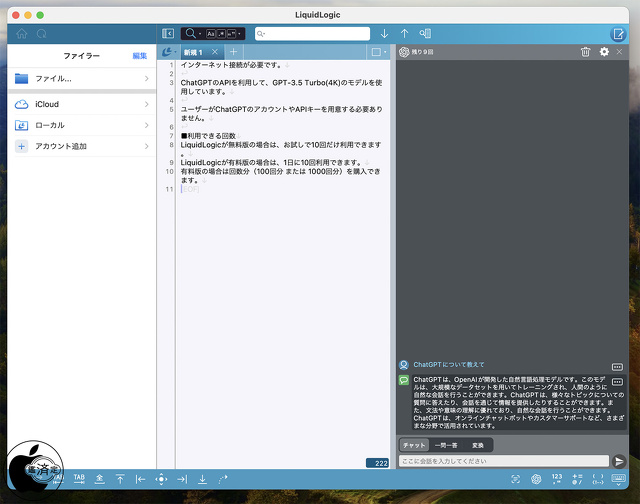
Task: Click the user message ChatGPTについて教えて
Action: (x=449, y=364)
